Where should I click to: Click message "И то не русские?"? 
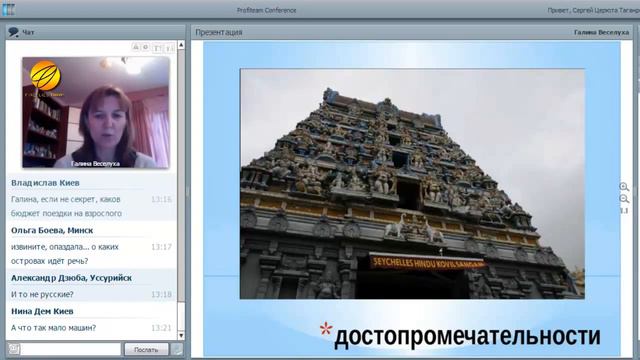click(x=42, y=294)
